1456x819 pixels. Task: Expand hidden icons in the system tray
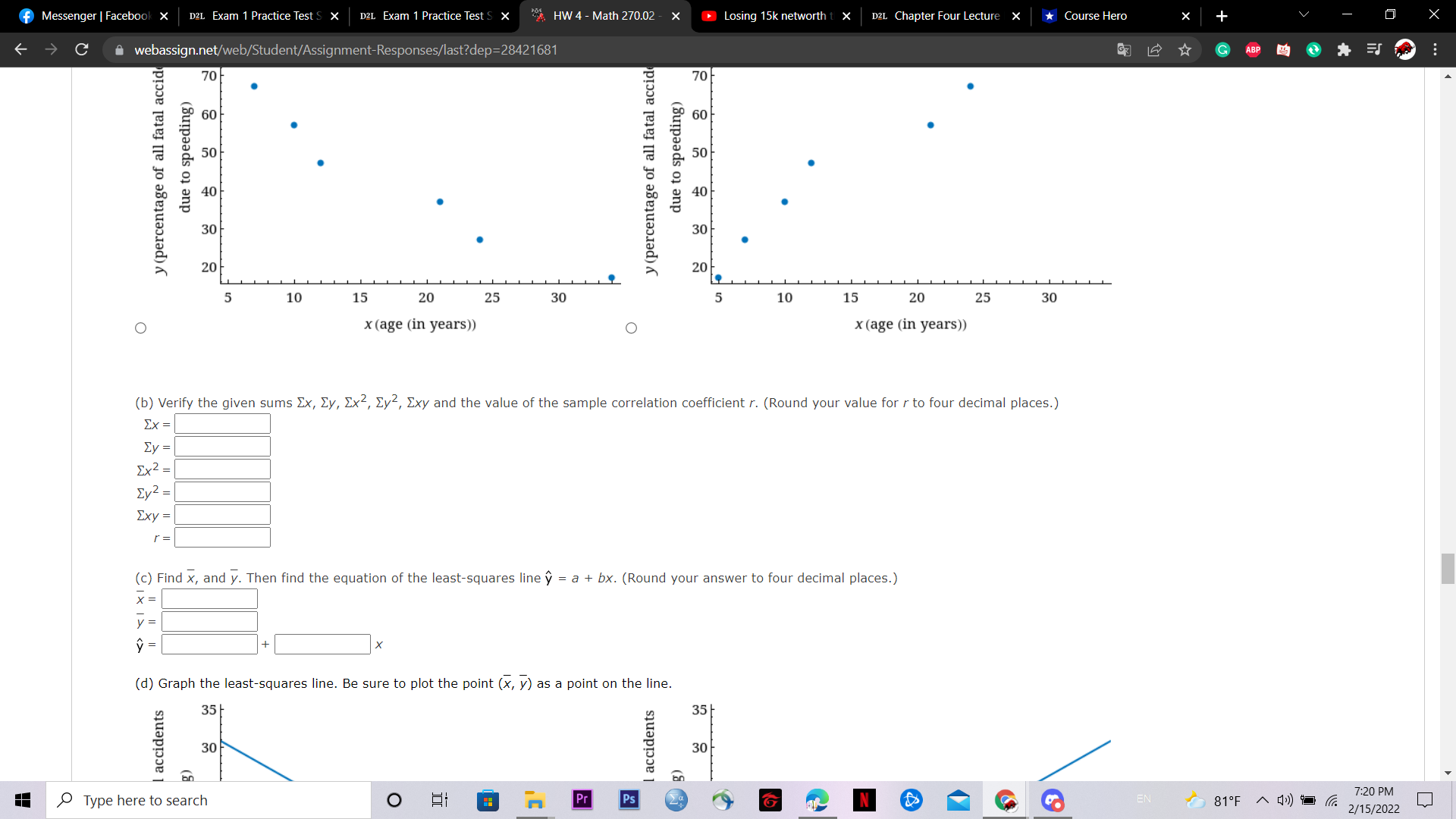[1262, 800]
